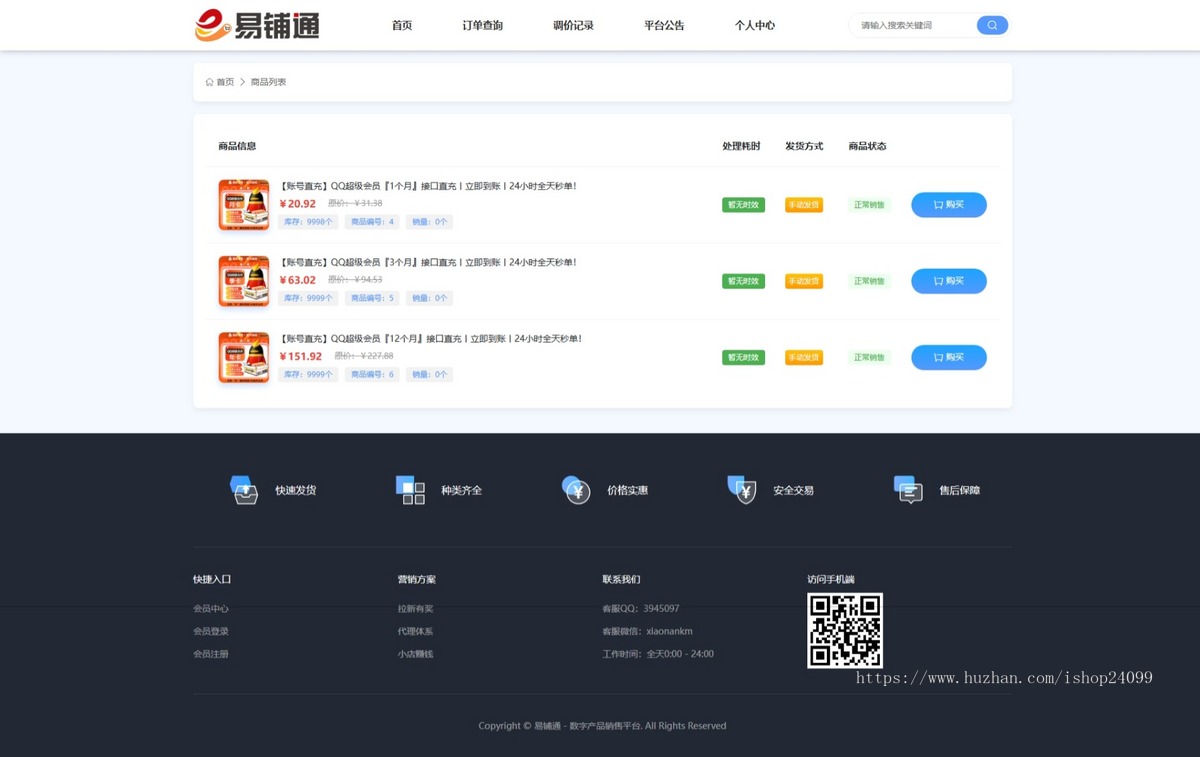Open the 拉新有奖 footer link
The image size is (1200, 757).
pyautogui.click(x=415, y=608)
